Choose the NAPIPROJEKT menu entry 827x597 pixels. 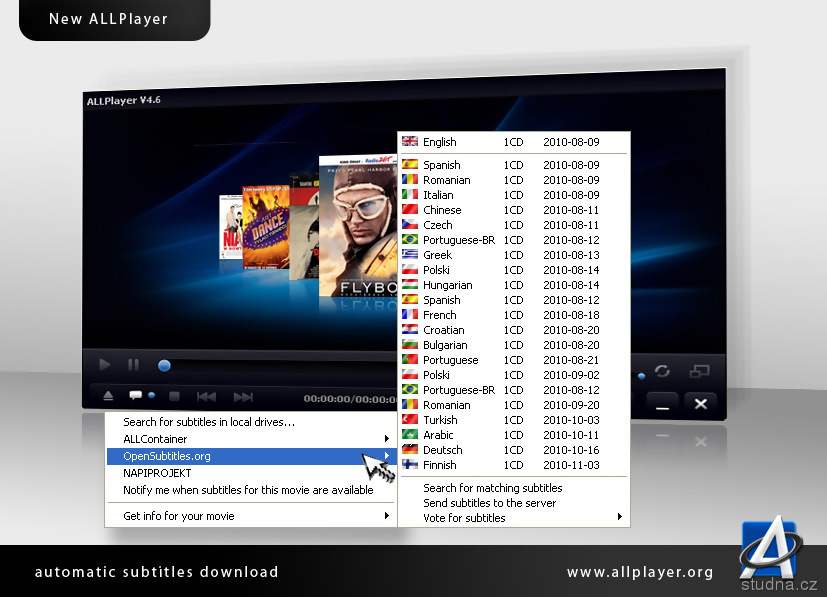coord(157,473)
